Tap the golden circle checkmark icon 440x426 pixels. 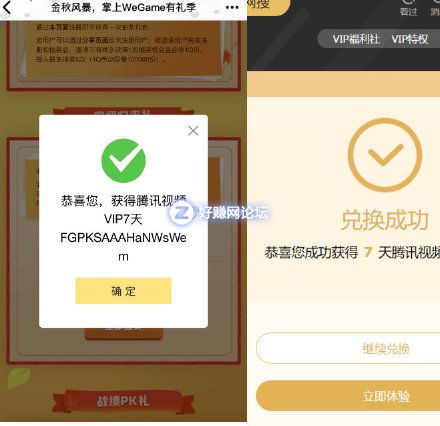point(385,155)
